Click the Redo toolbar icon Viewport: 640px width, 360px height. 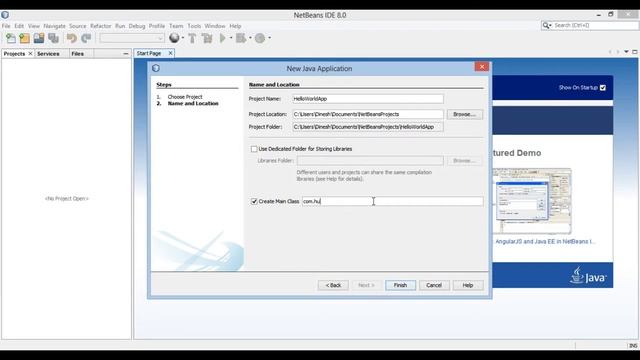[x=86, y=38]
